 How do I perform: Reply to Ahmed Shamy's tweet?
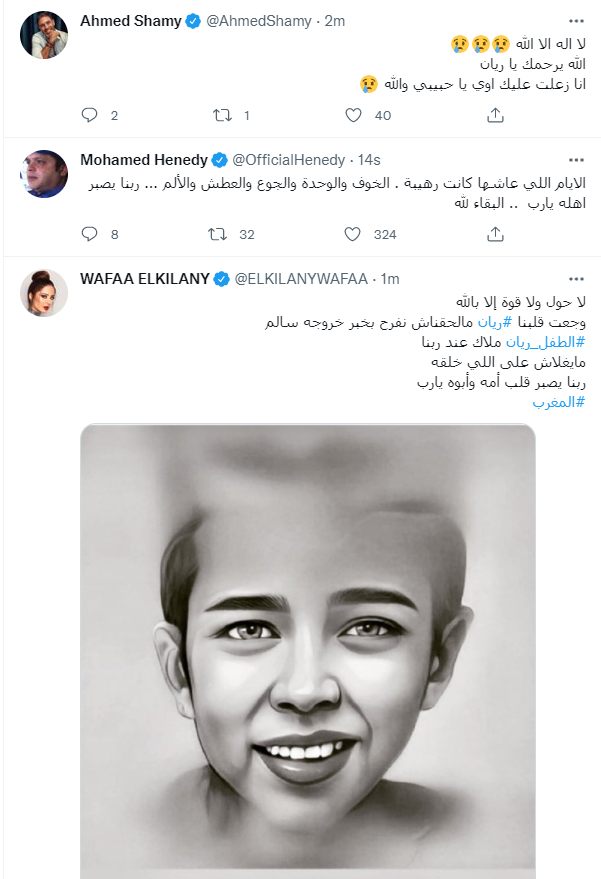(x=90, y=115)
